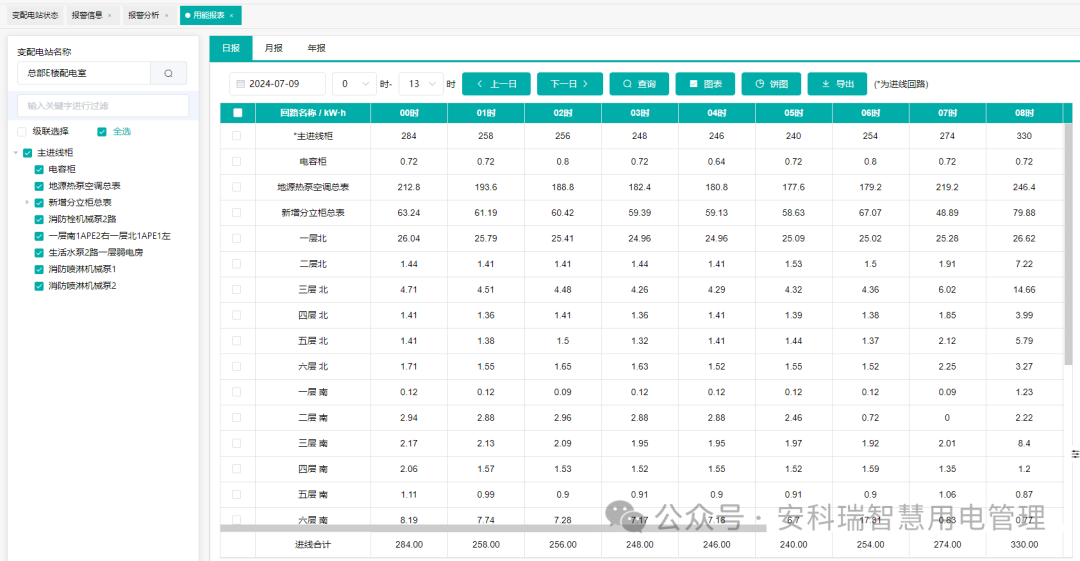Click value 14.66 in 三层 北 row
Viewport: 1080px width, 561px height.
(1024, 289)
